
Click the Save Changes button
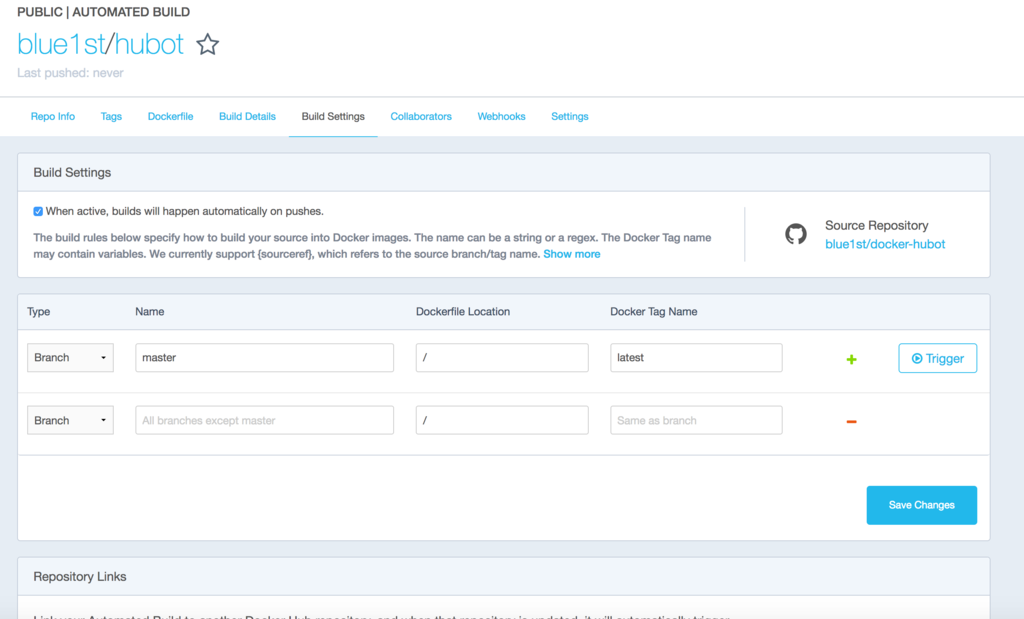click(921, 505)
